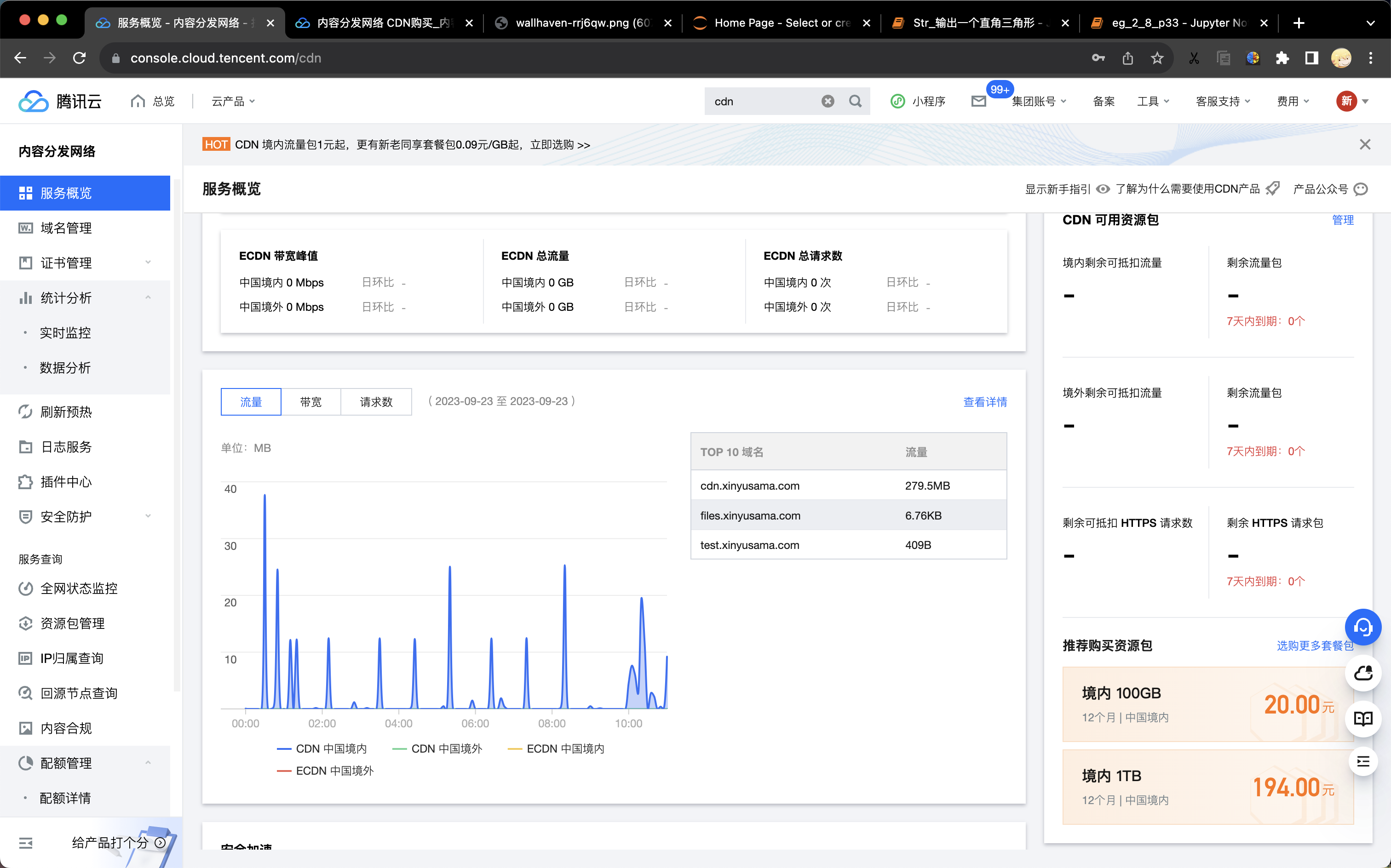Toggle CDN 中国境内 legend series
The image size is (1391, 868).
(x=322, y=748)
